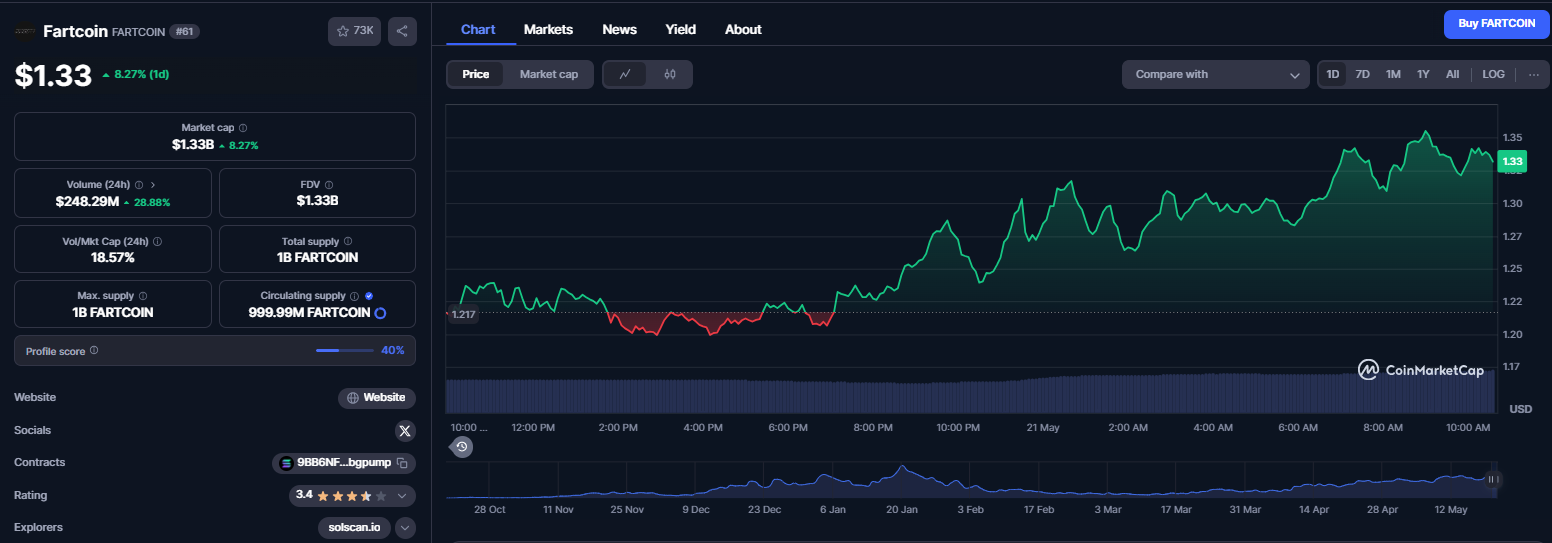This screenshot has height=543, width=1552.
Task: Click the Market cap info icon
Action: pyautogui.click(x=243, y=128)
